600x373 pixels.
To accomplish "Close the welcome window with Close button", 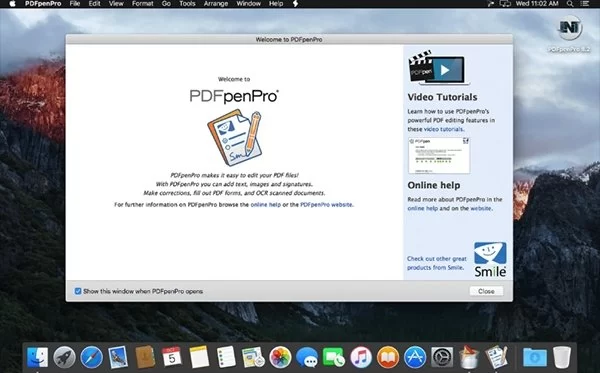I will [486, 291].
